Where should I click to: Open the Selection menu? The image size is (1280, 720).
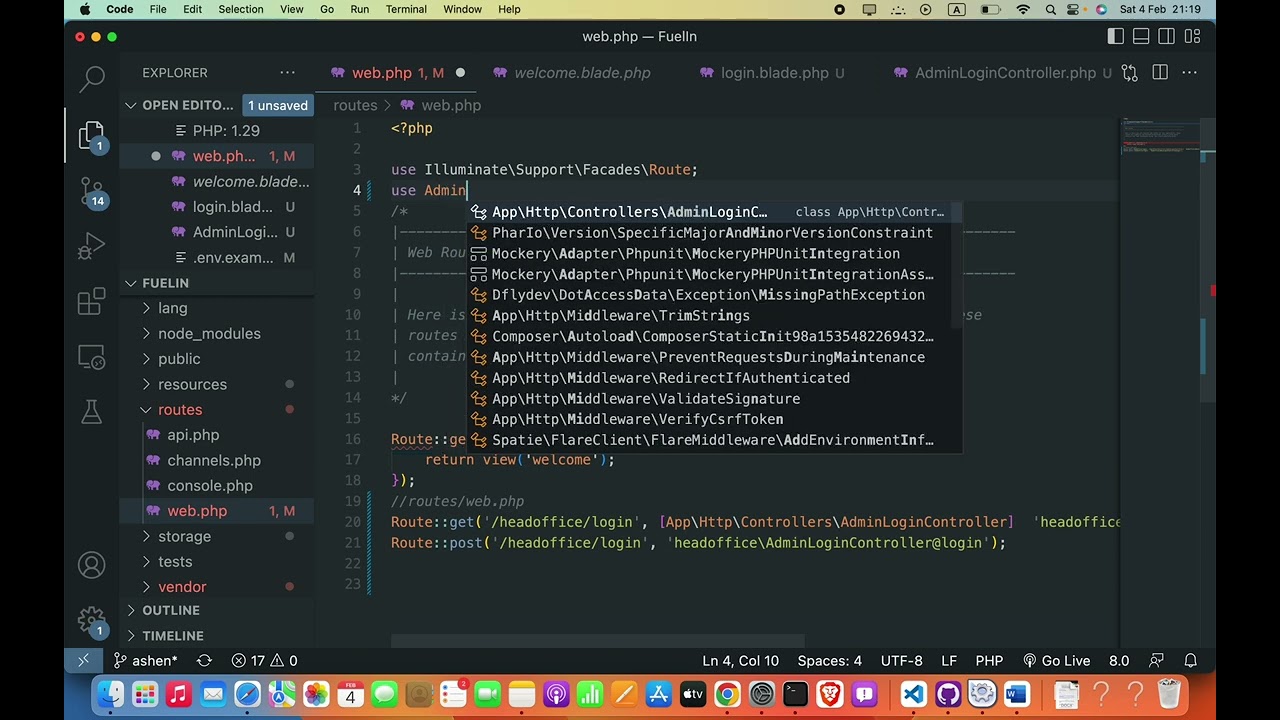click(x=241, y=9)
